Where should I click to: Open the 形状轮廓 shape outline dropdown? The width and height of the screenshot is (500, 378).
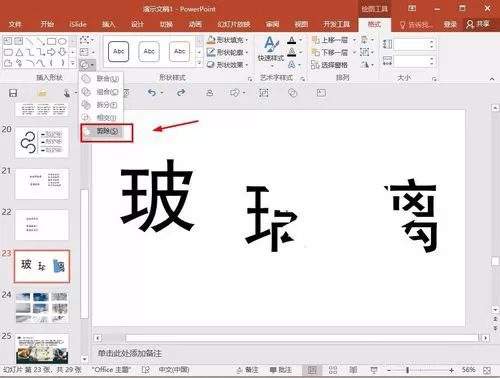[x=228, y=52]
